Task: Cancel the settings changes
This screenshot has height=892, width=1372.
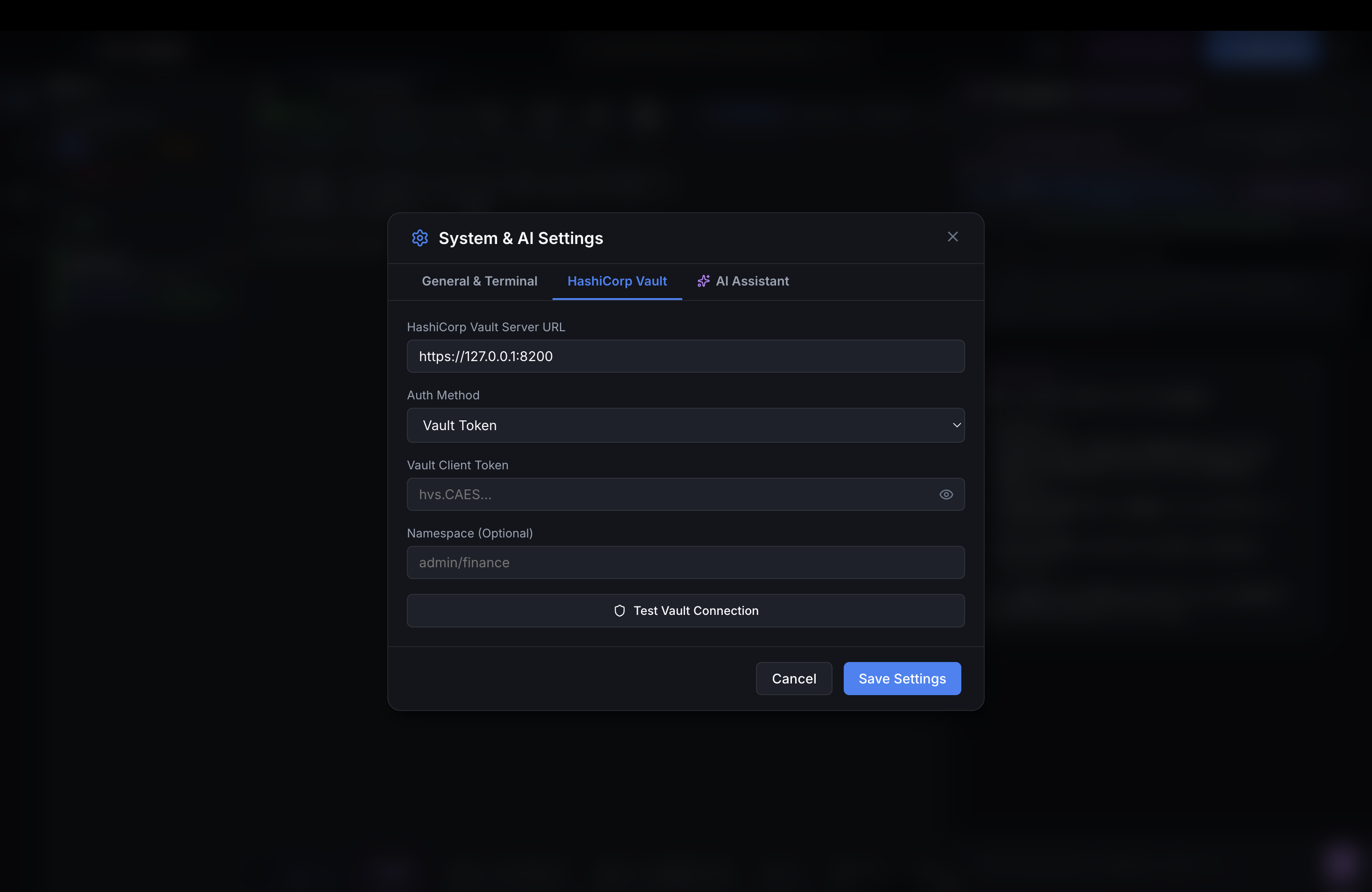Action: click(x=794, y=679)
